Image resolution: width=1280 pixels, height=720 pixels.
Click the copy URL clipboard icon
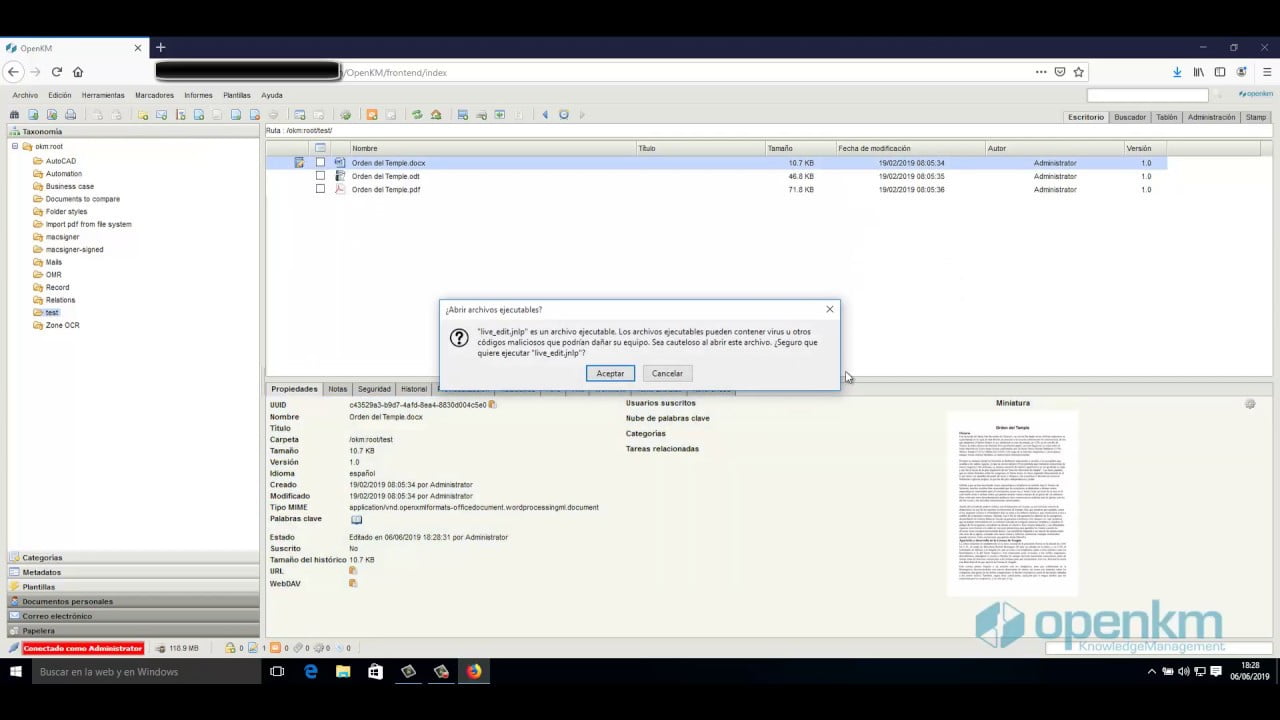352,571
